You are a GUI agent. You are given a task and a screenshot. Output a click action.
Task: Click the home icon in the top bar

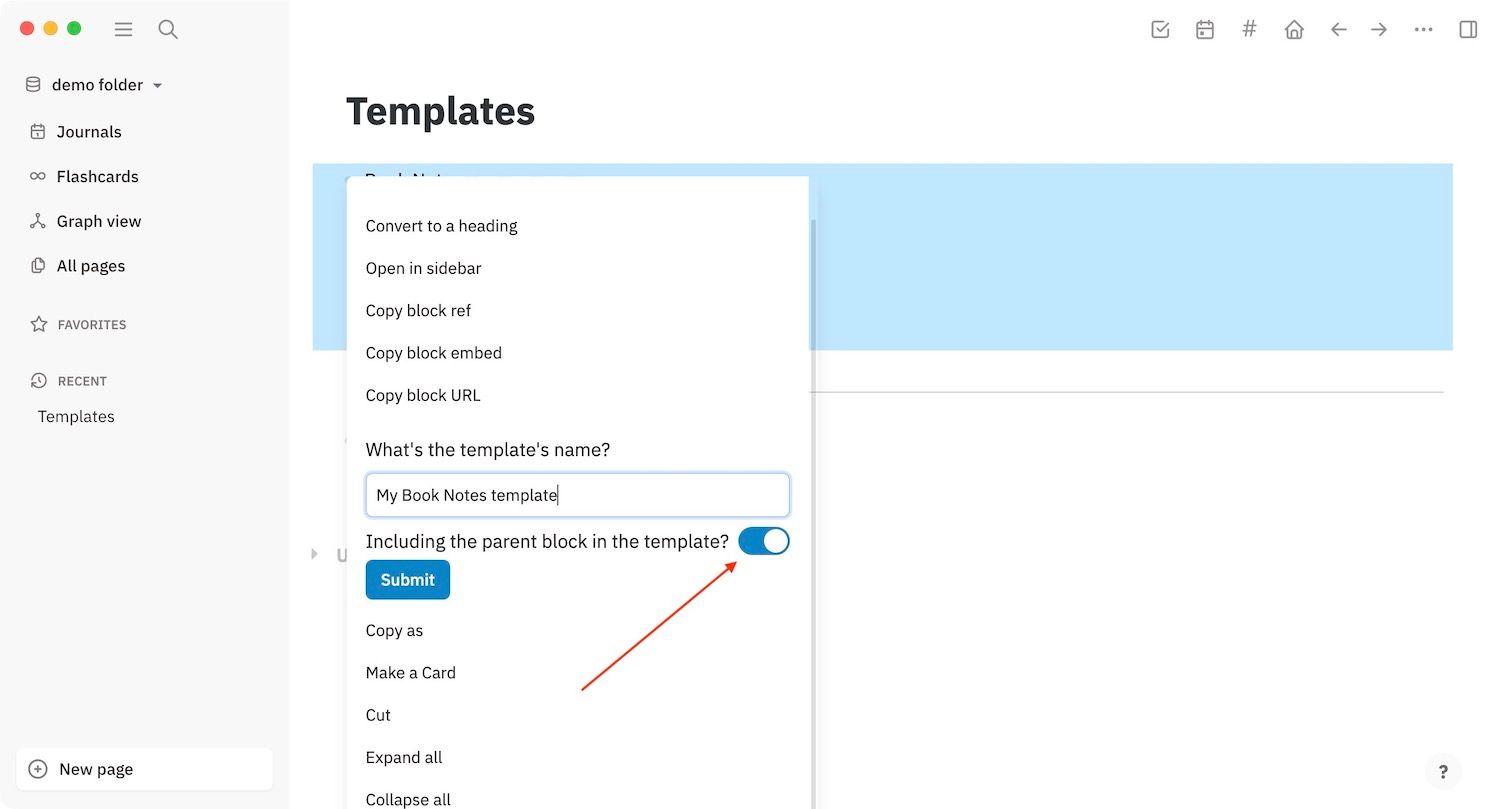[x=1294, y=29]
